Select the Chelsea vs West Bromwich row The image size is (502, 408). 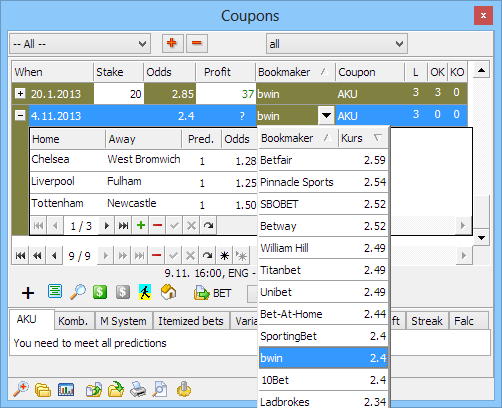[143, 160]
